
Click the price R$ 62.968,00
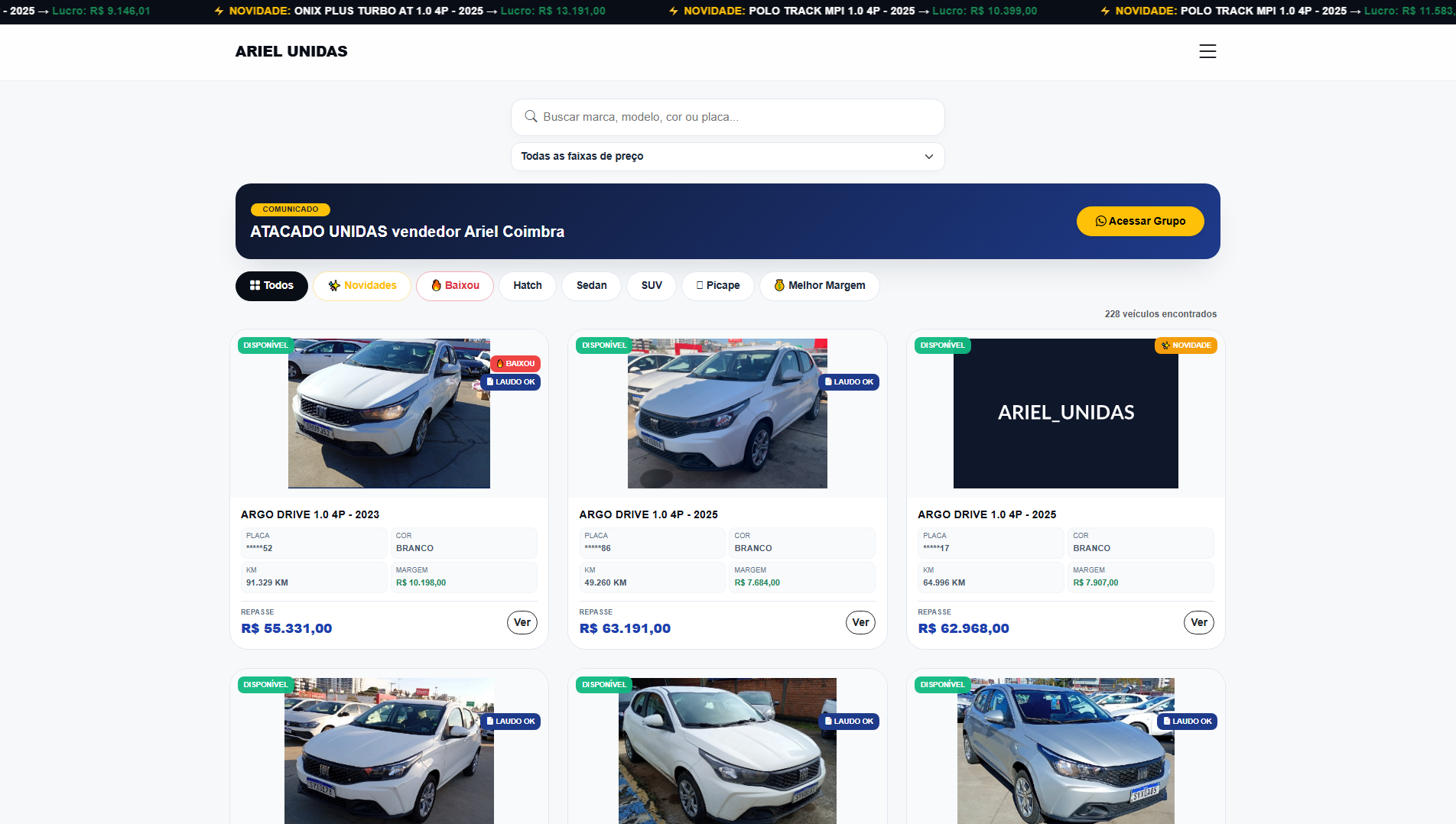pyautogui.click(x=964, y=628)
